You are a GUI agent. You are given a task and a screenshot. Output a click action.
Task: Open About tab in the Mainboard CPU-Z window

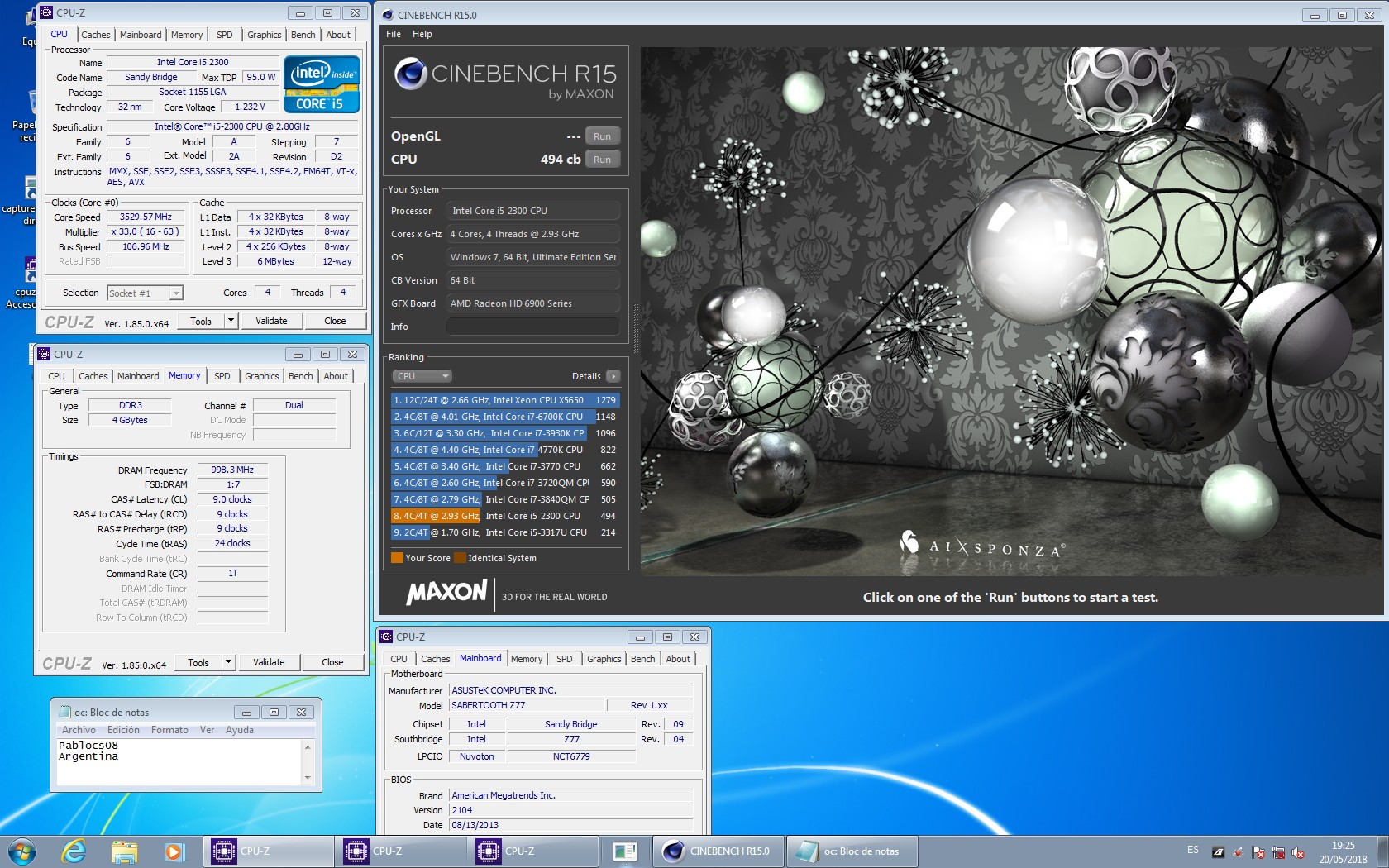[x=678, y=659]
